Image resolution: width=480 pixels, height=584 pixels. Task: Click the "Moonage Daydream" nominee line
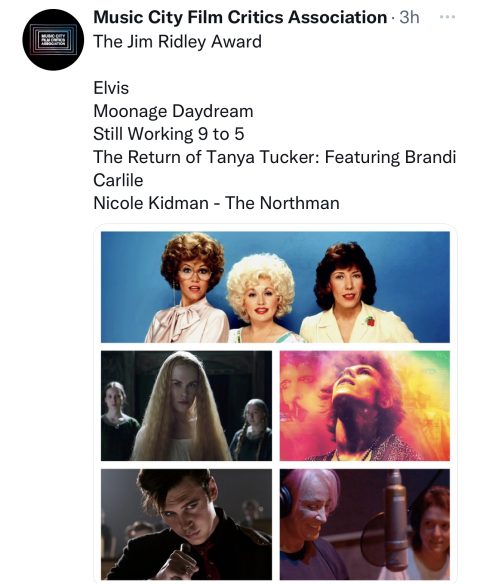pos(173,111)
